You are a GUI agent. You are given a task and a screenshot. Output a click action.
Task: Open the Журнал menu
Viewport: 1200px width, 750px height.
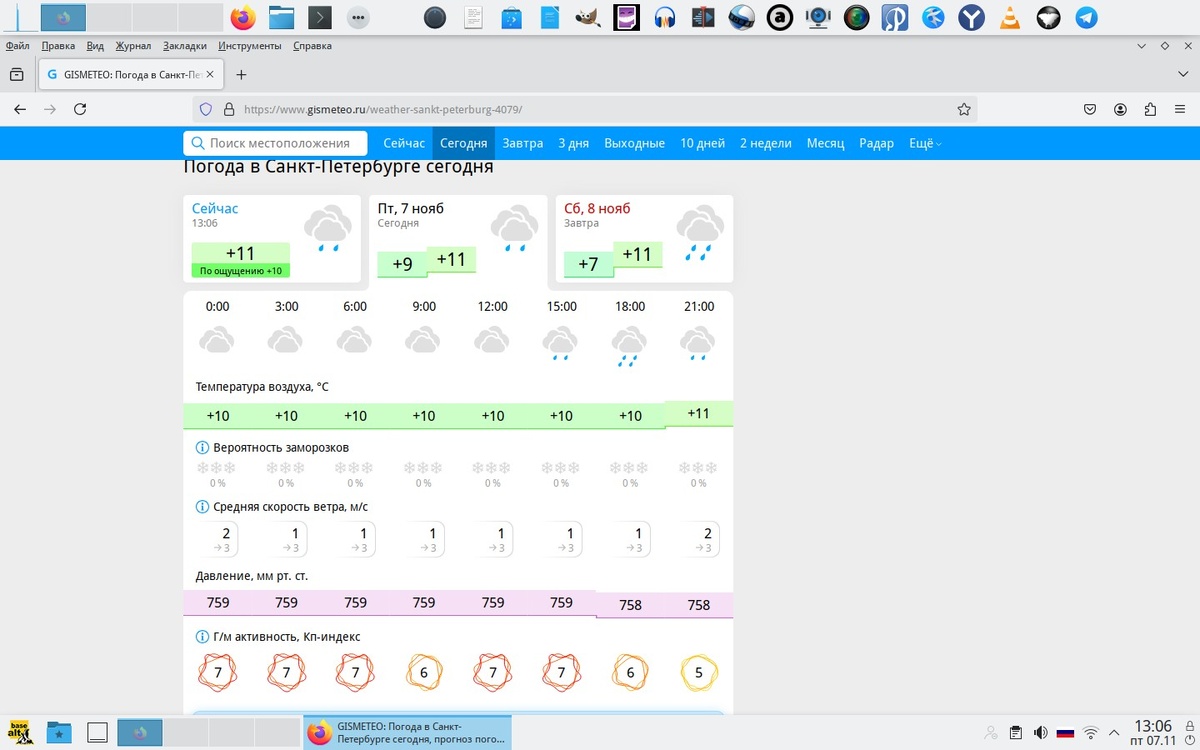click(133, 46)
